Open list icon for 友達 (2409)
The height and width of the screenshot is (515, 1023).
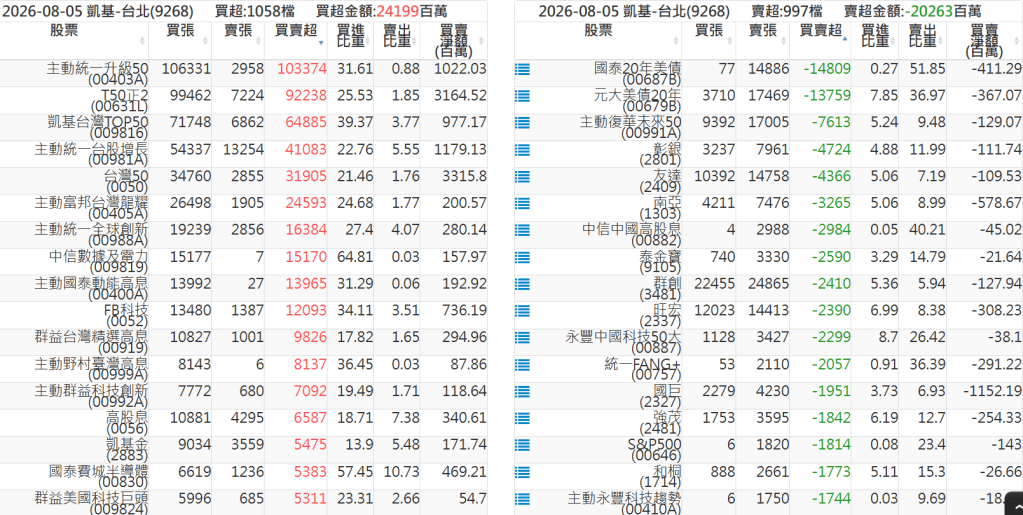click(x=522, y=176)
